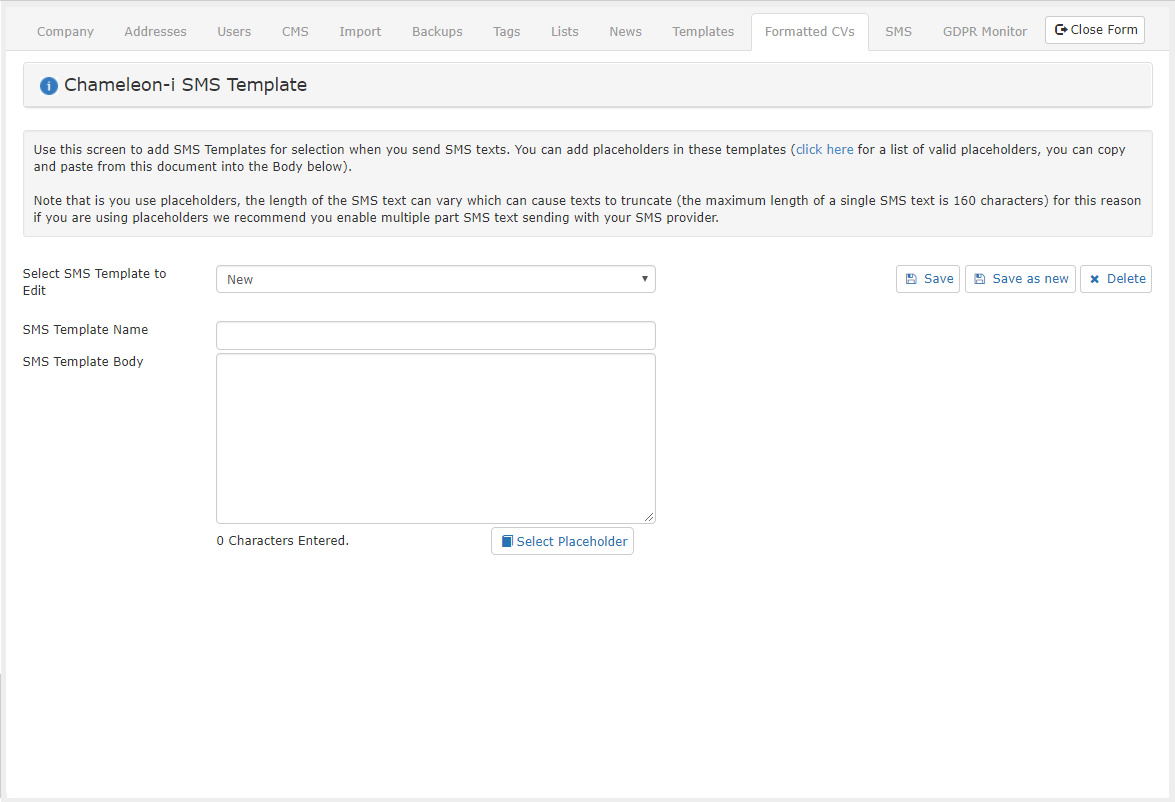Click the blue info icon beside the title

49,85
